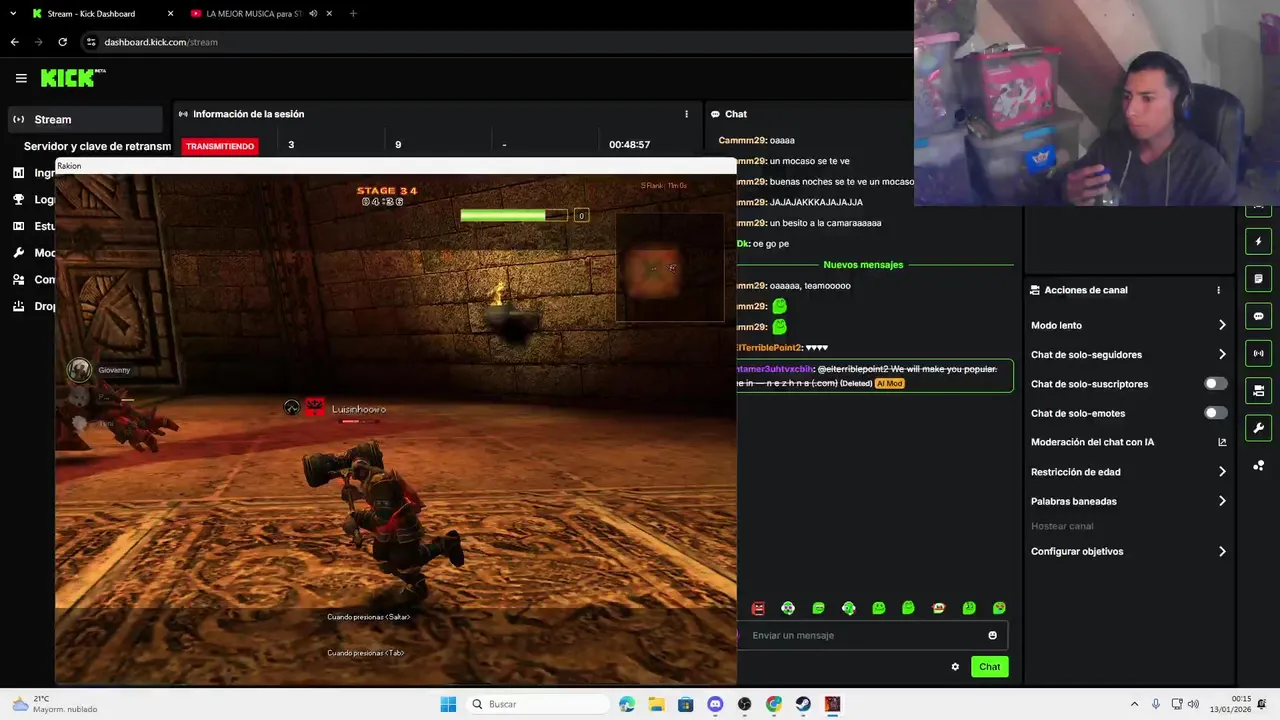Click the chat bubble widget icon
The height and width of the screenshot is (720, 1280).
coord(1258,316)
